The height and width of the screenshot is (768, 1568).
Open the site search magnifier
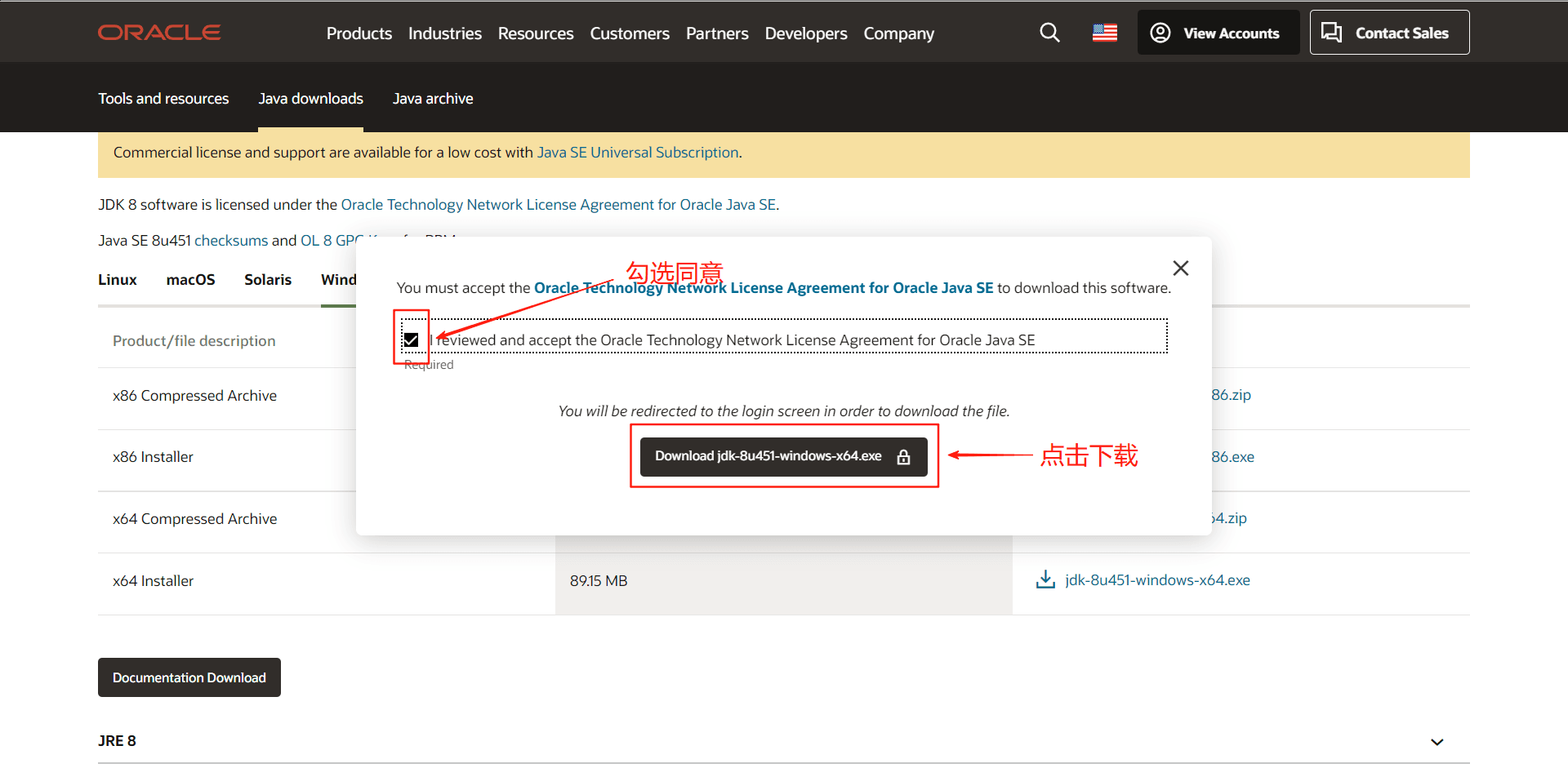[x=1049, y=33]
